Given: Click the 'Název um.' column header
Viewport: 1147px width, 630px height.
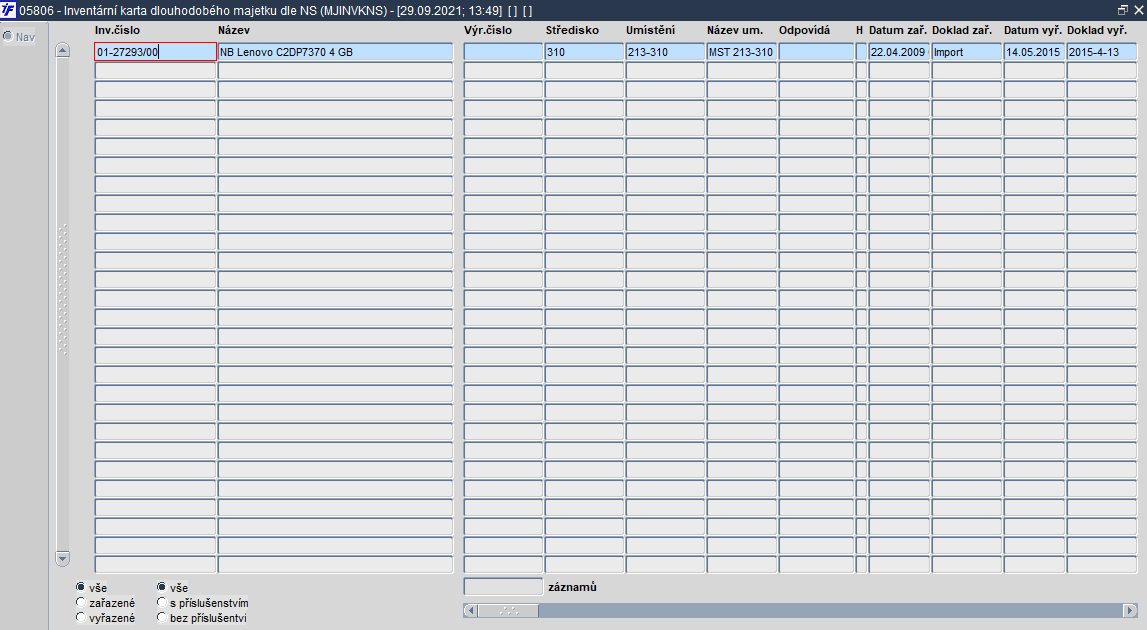Looking at the screenshot, I should pyautogui.click(x=734, y=30).
